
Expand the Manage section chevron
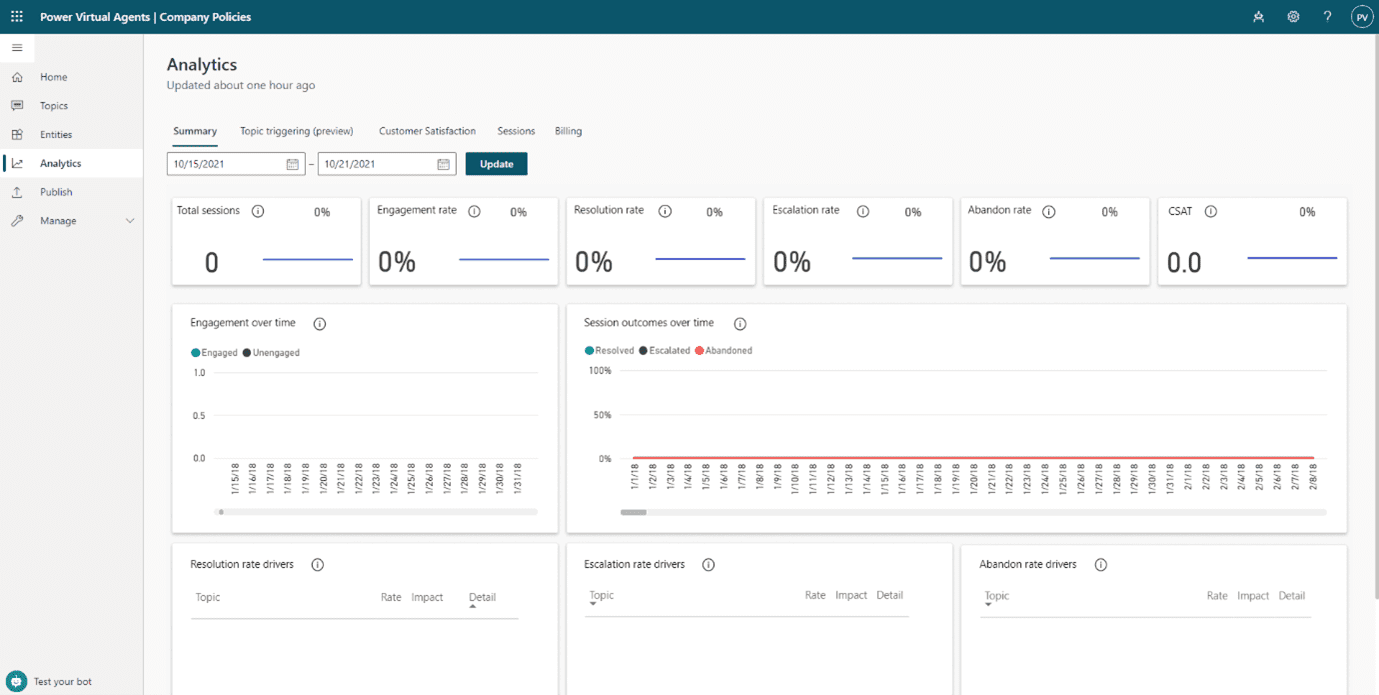pyautogui.click(x=130, y=221)
